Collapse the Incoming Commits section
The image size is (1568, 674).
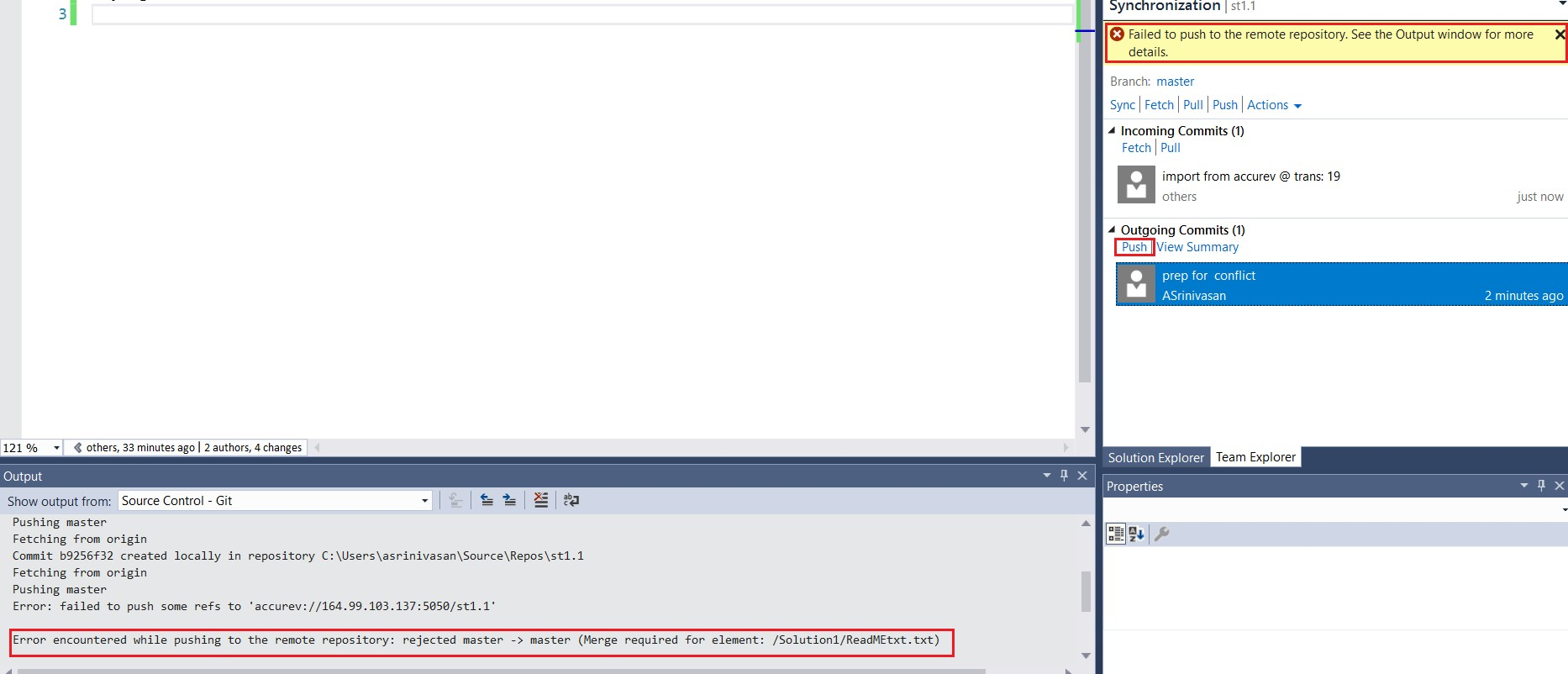click(x=1112, y=131)
